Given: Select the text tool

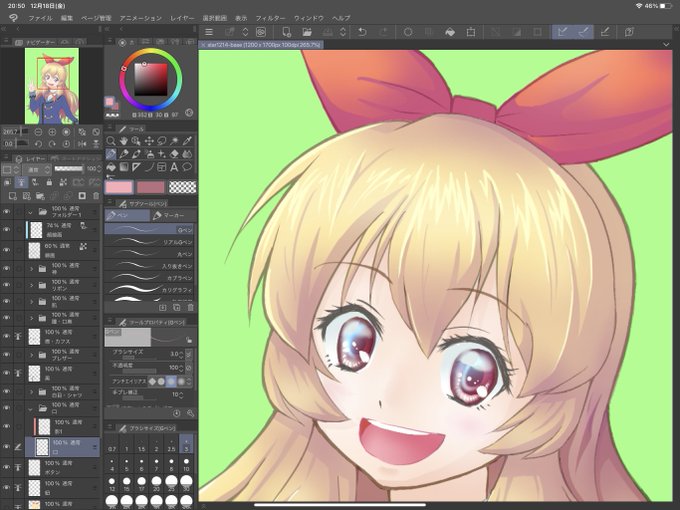Looking at the screenshot, I should 174,167.
